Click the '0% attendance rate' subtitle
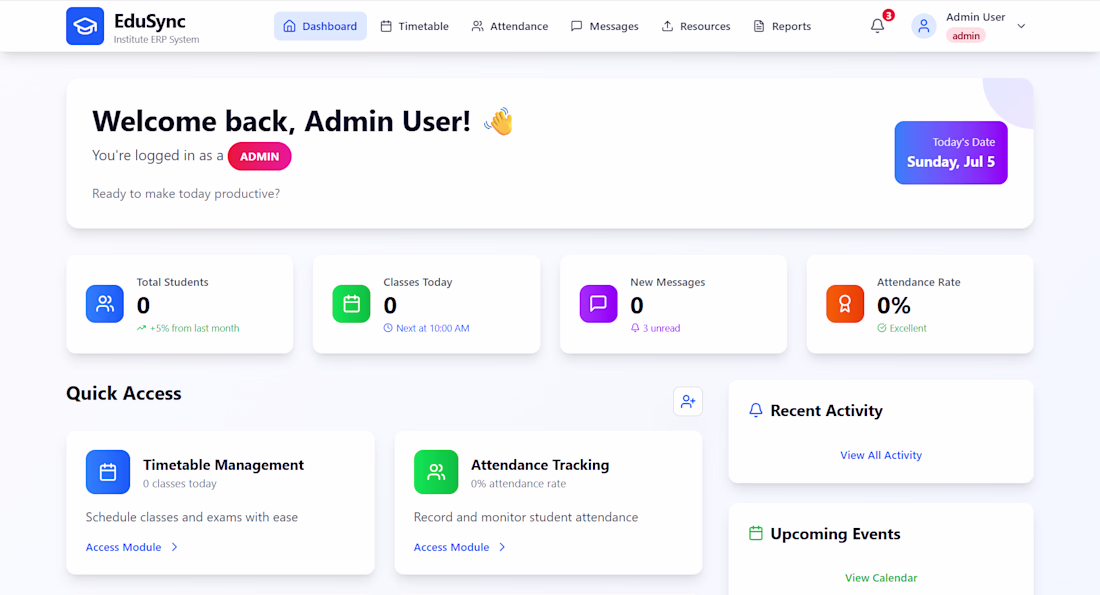This screenshot has height=595, width=1100. (x=518, y=483)
